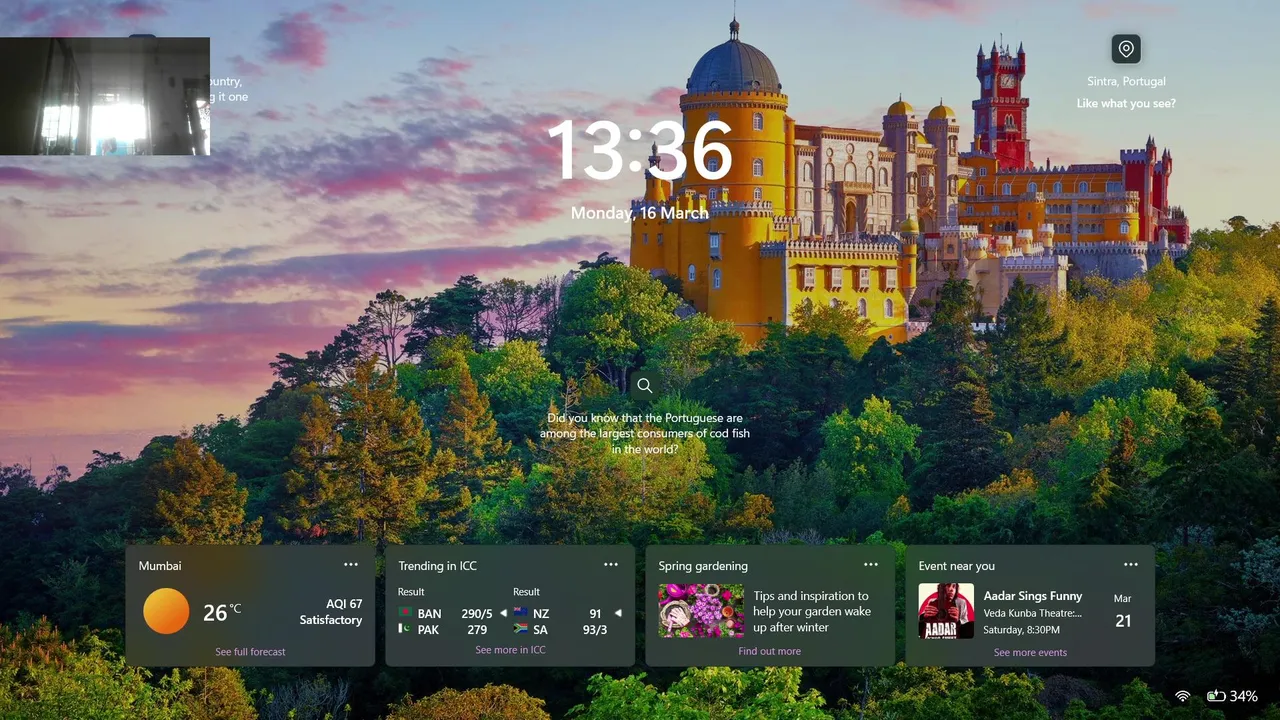
Task: Click the NZ score 91
Action: 595,614
